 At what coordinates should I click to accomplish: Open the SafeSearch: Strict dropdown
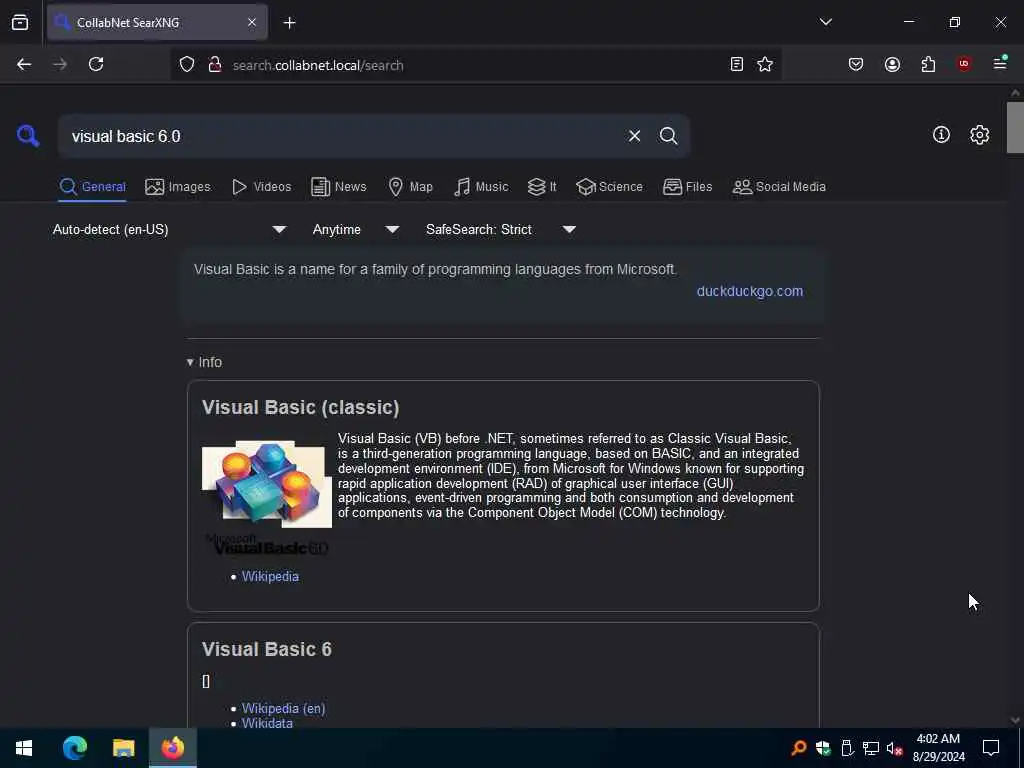click(500, 229)
